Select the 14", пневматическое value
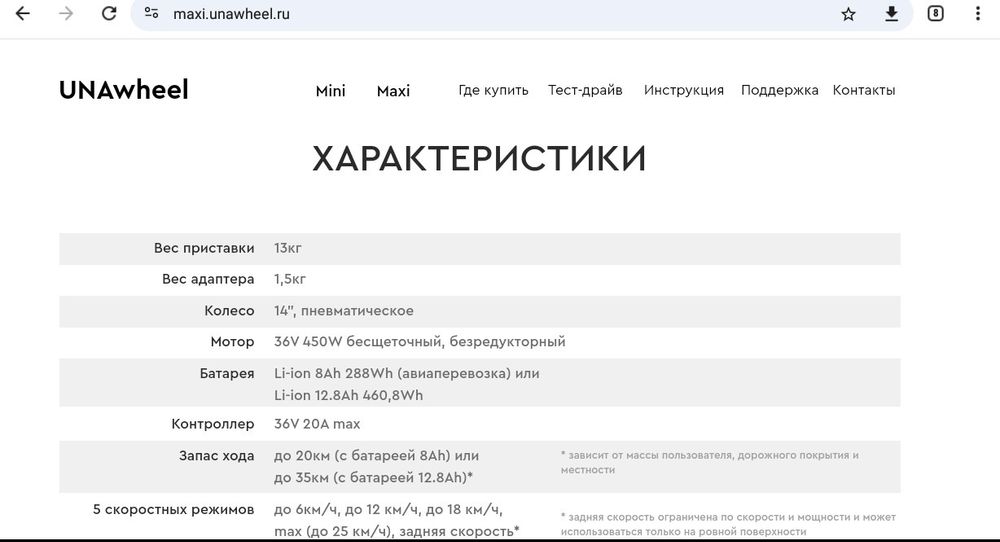This screenshot has width=1000, height=542. pyautogui.click(x=344, y=311)
